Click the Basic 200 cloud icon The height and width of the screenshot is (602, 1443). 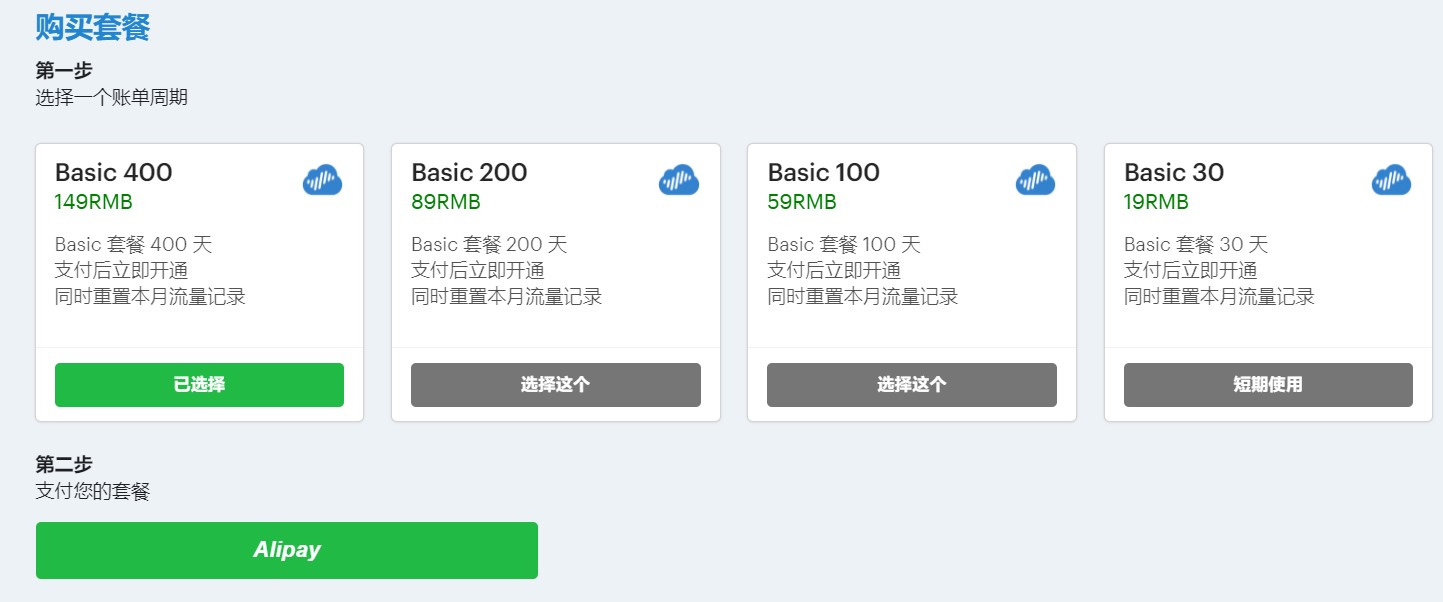tap(679, 180)
